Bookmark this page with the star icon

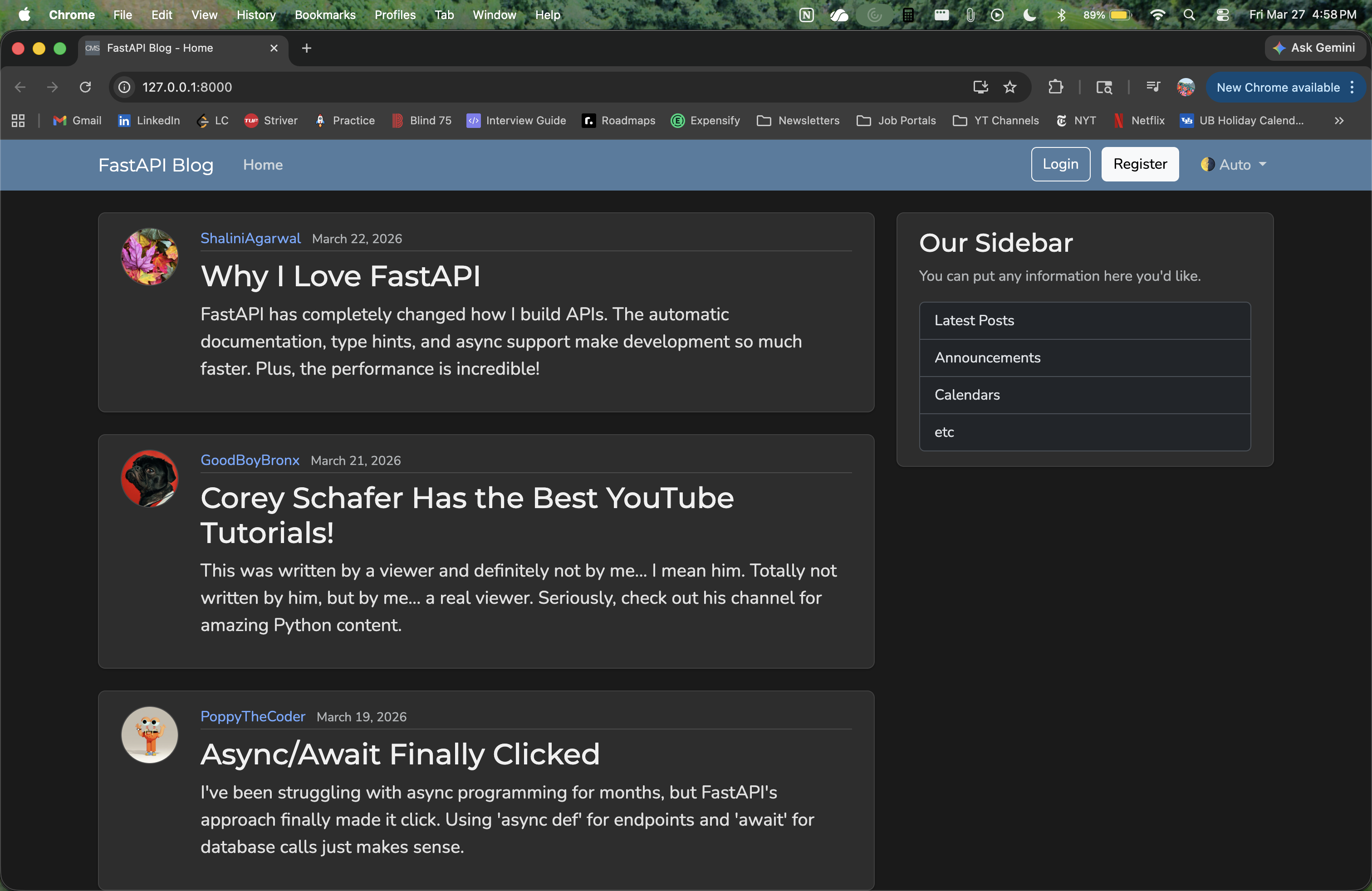click(x=1010, y=87)
